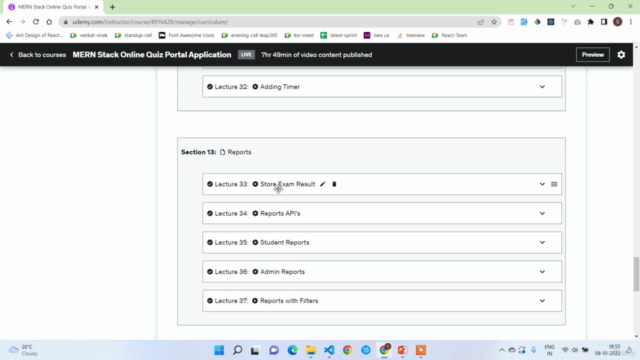Expand Lecture 33 Store Exam Result

[542, 184]
